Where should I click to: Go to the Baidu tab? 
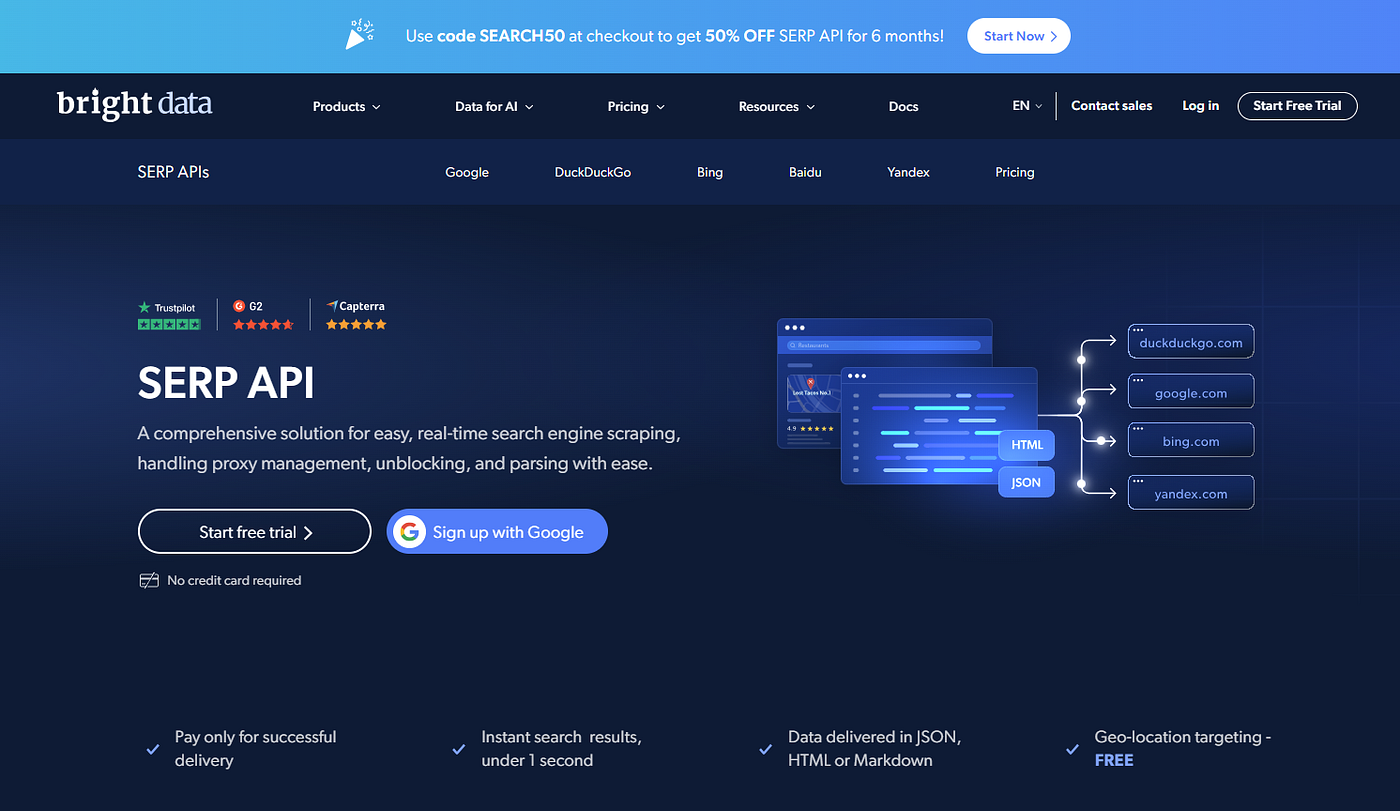[805, 172]
